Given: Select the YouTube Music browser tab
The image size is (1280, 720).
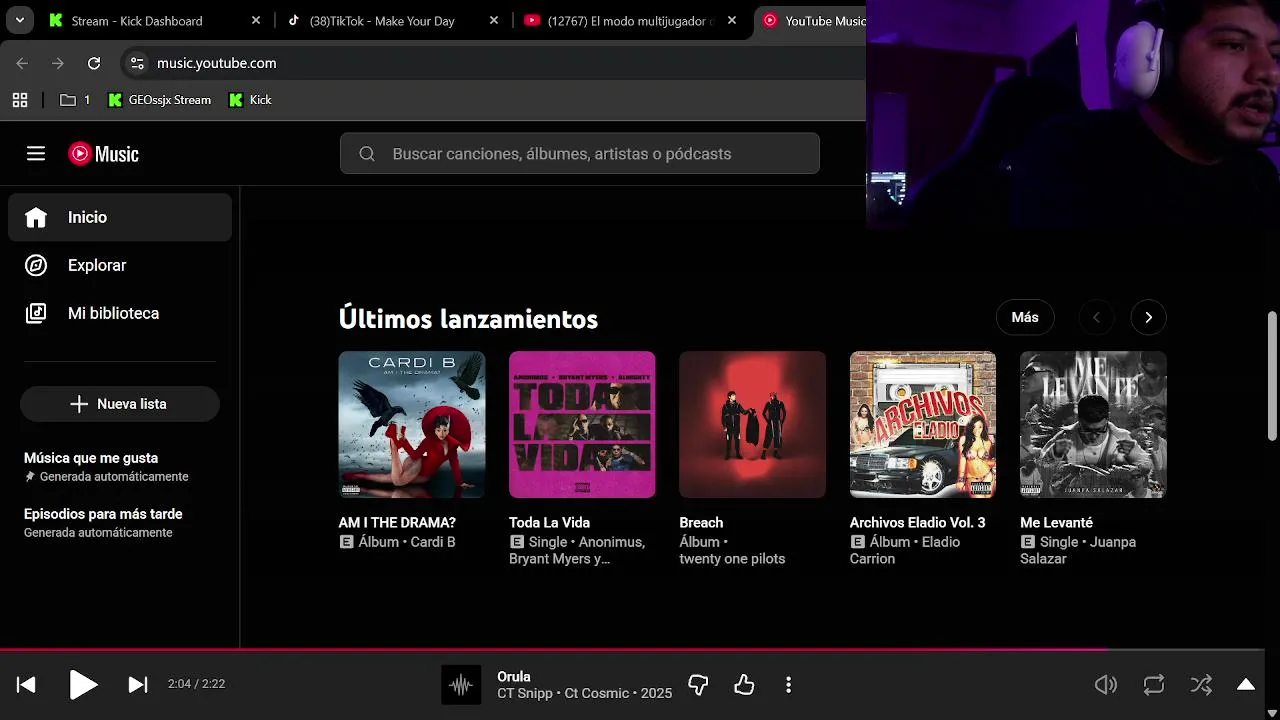Looking at the screenshot, I should 812,20.
